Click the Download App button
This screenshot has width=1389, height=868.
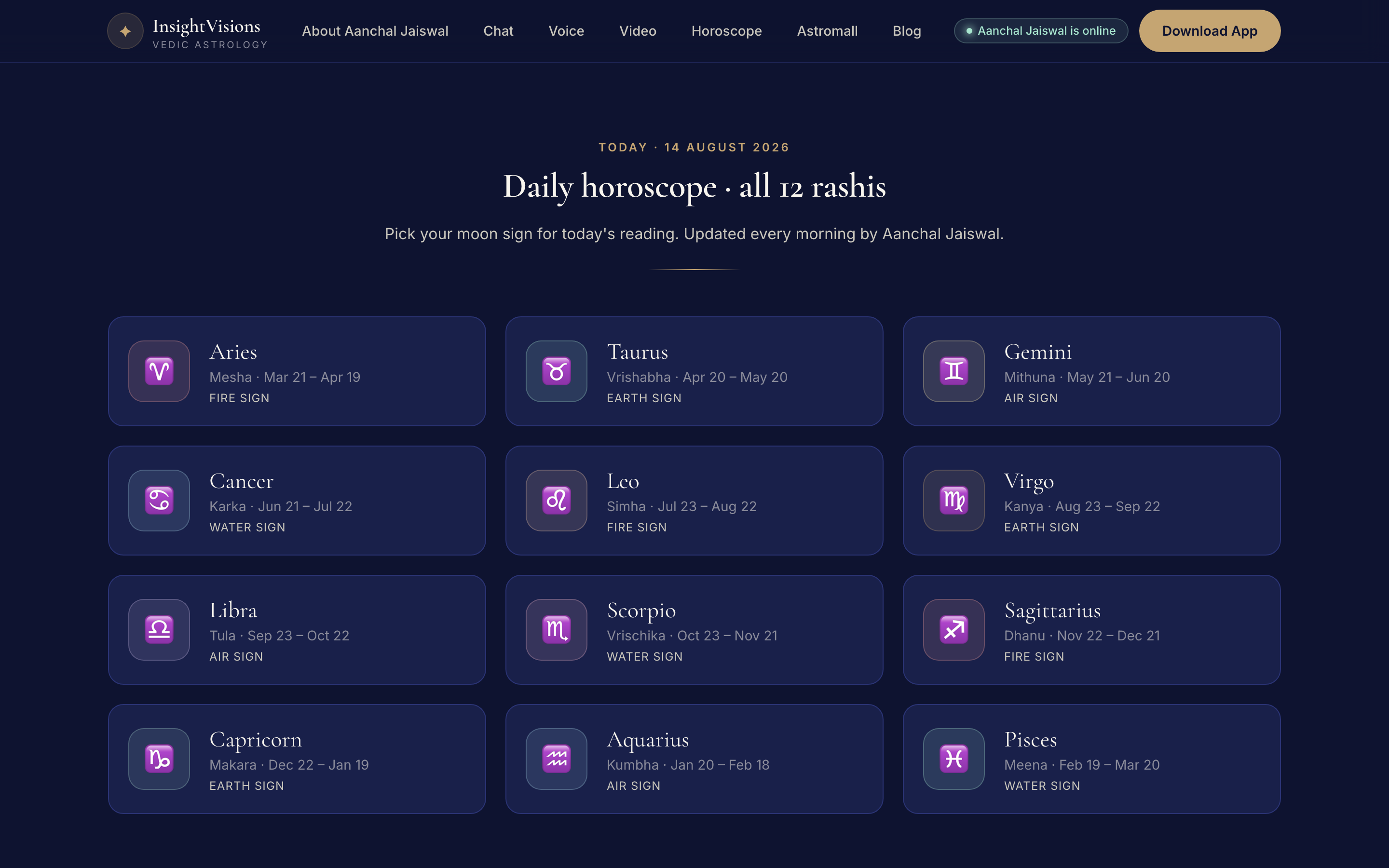pos(1210,31)
